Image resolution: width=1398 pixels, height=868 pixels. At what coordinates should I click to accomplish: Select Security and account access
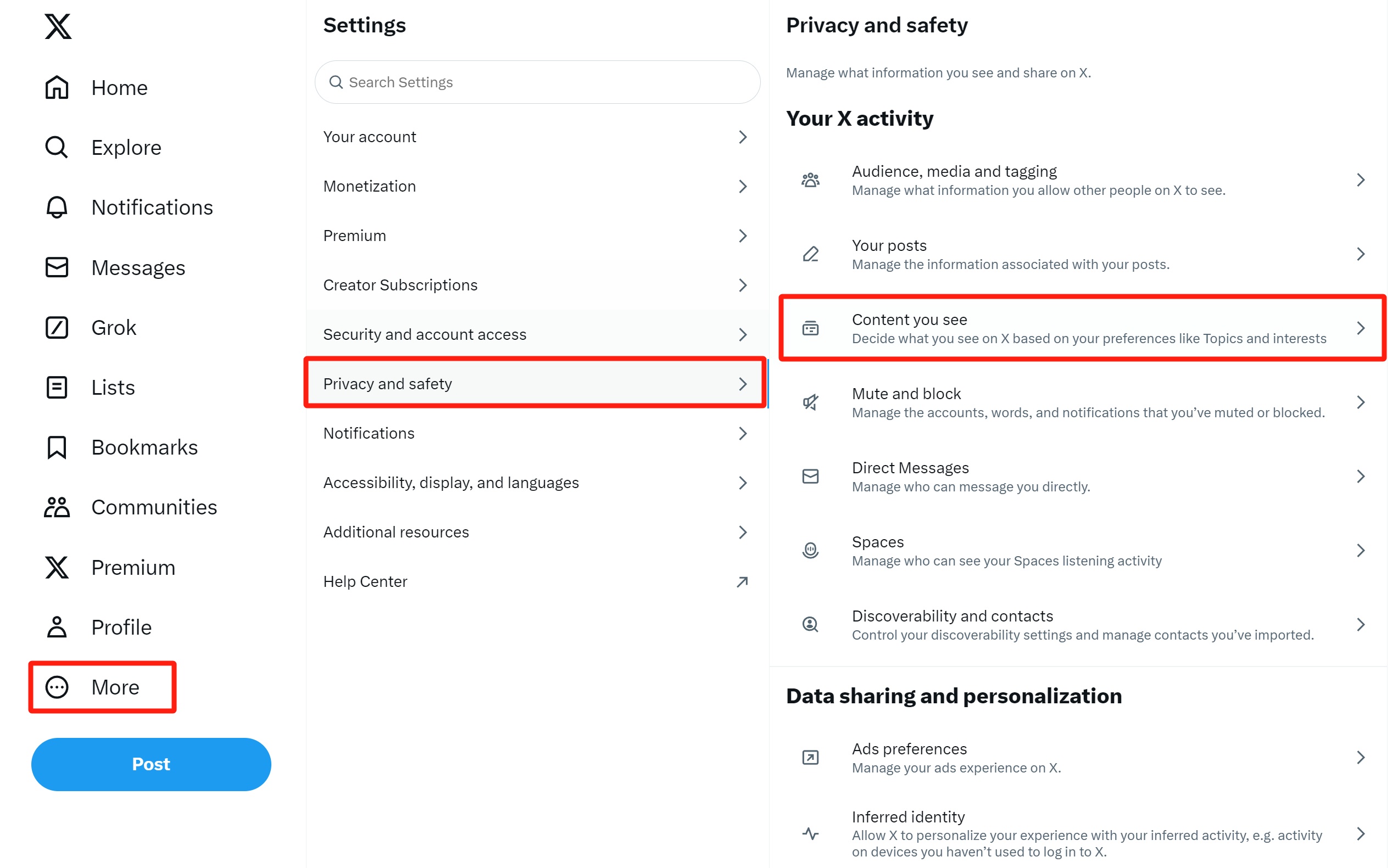[538, 335]
